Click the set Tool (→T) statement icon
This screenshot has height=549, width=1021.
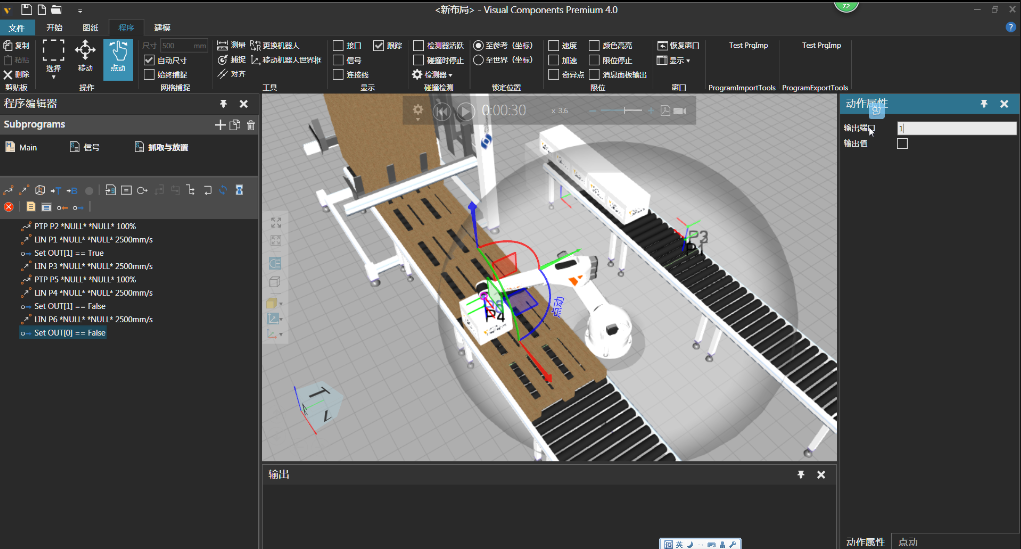56,190
